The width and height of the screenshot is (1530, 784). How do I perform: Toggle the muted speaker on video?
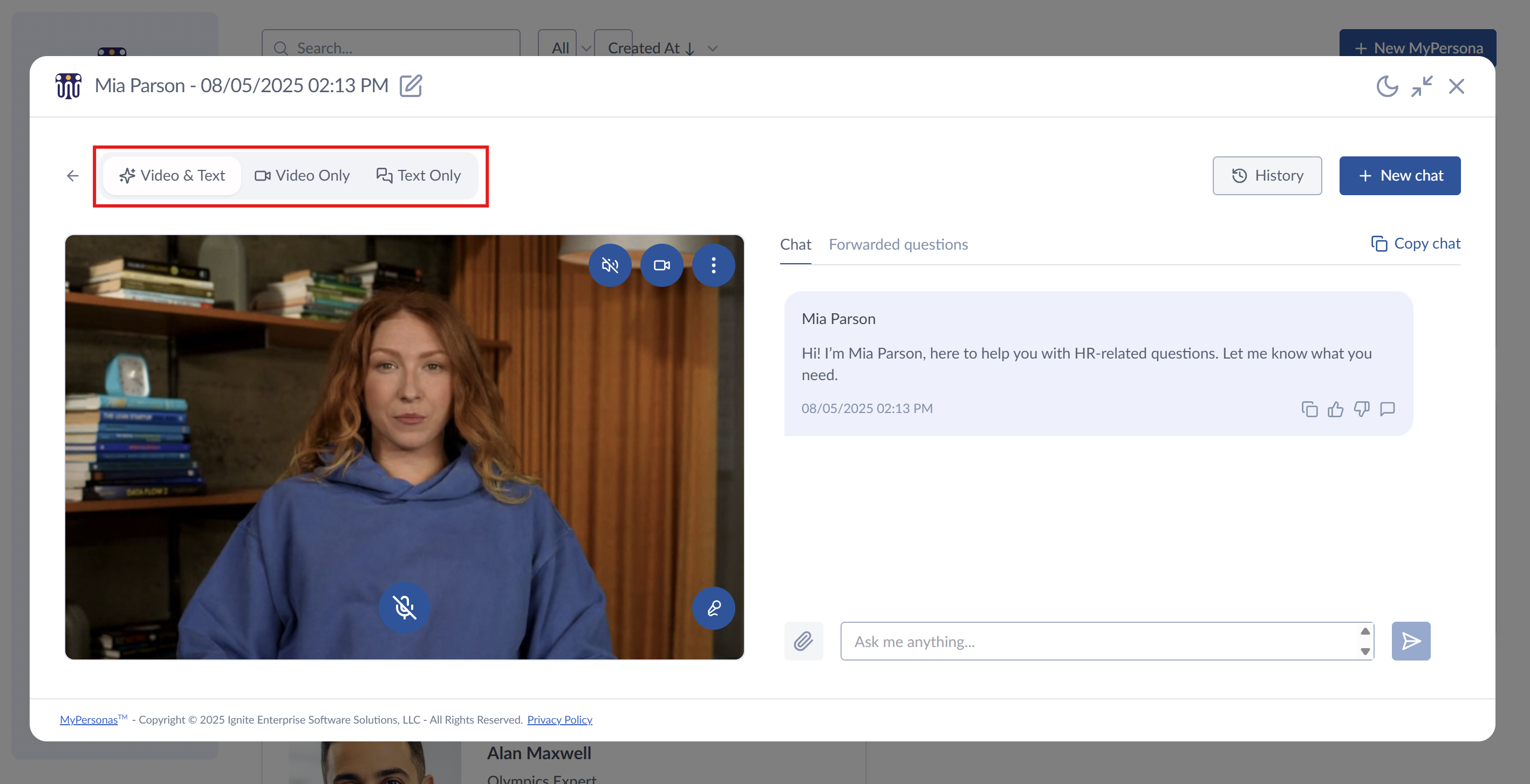610,265
